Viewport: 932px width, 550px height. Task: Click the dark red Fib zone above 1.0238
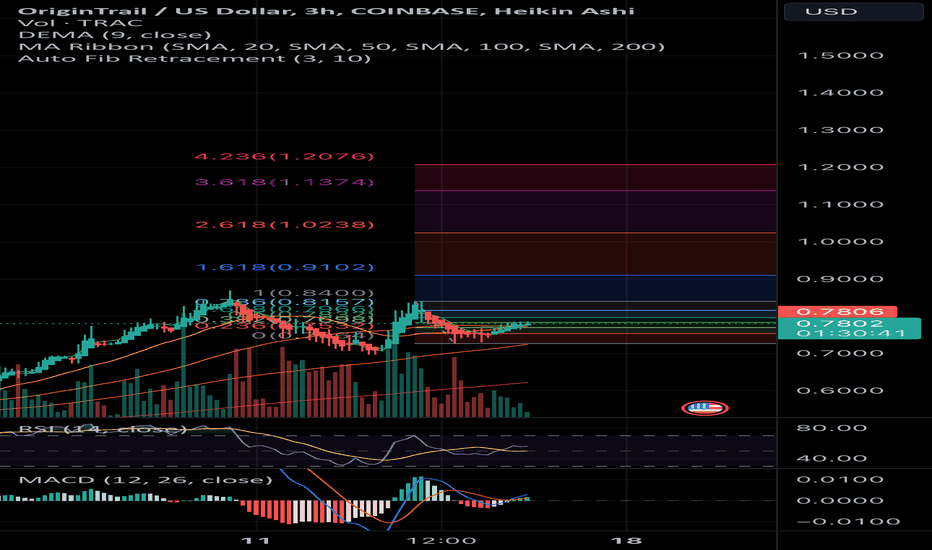pyautogui.click(x=595, y=211)
